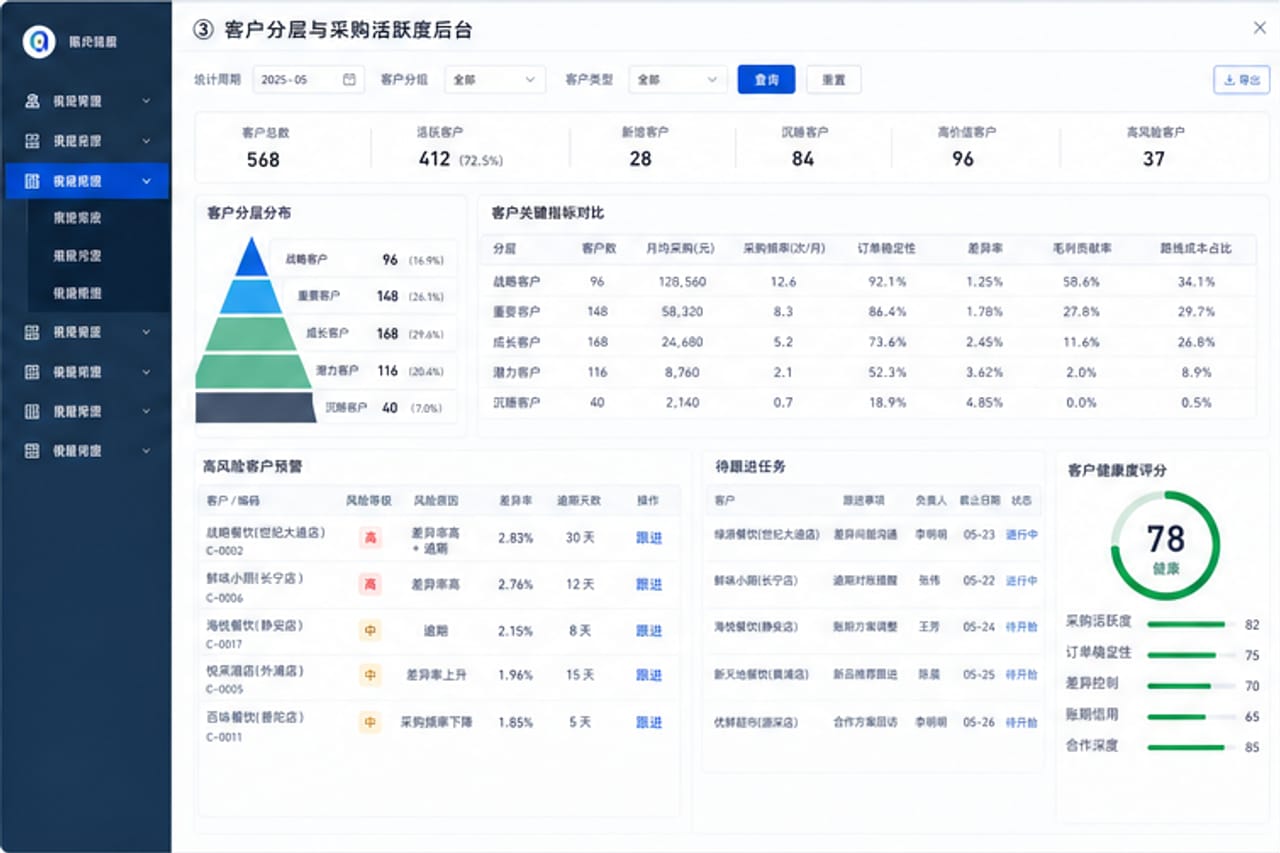The width and height of the screenshot is (1280, 853).
Task: Click the 采购活跃度 progress bar
Action: pos(1192,624)
